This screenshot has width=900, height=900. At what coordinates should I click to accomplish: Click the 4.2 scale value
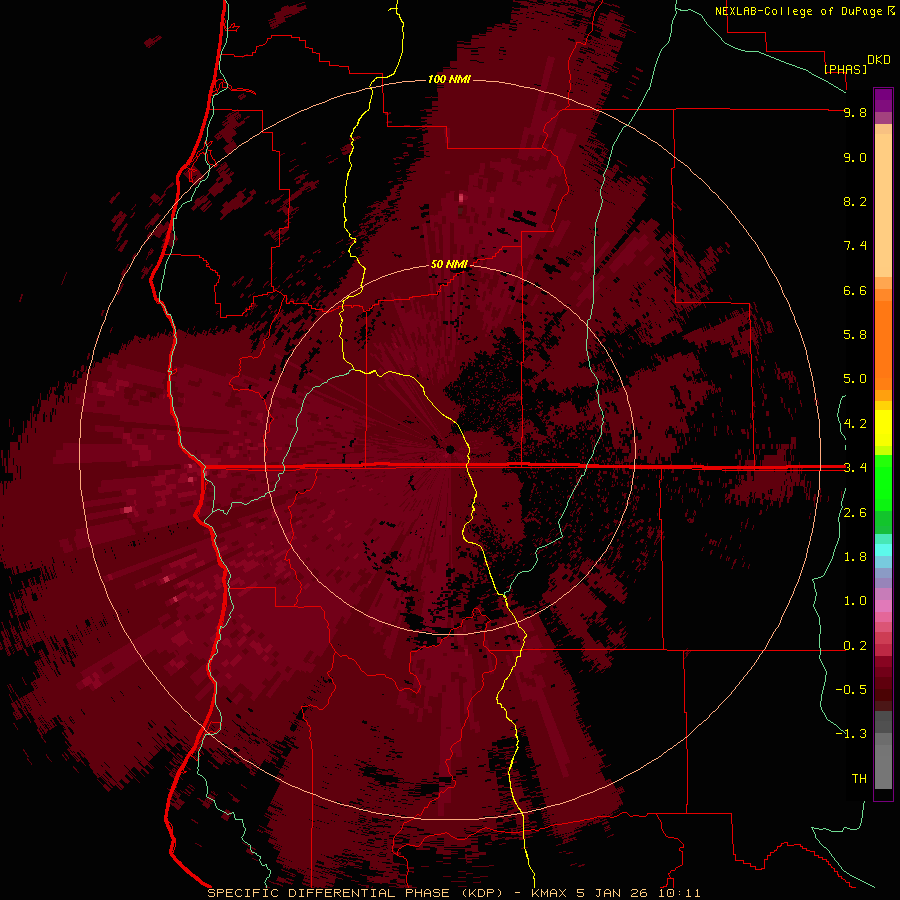click(x=855, y=424)
